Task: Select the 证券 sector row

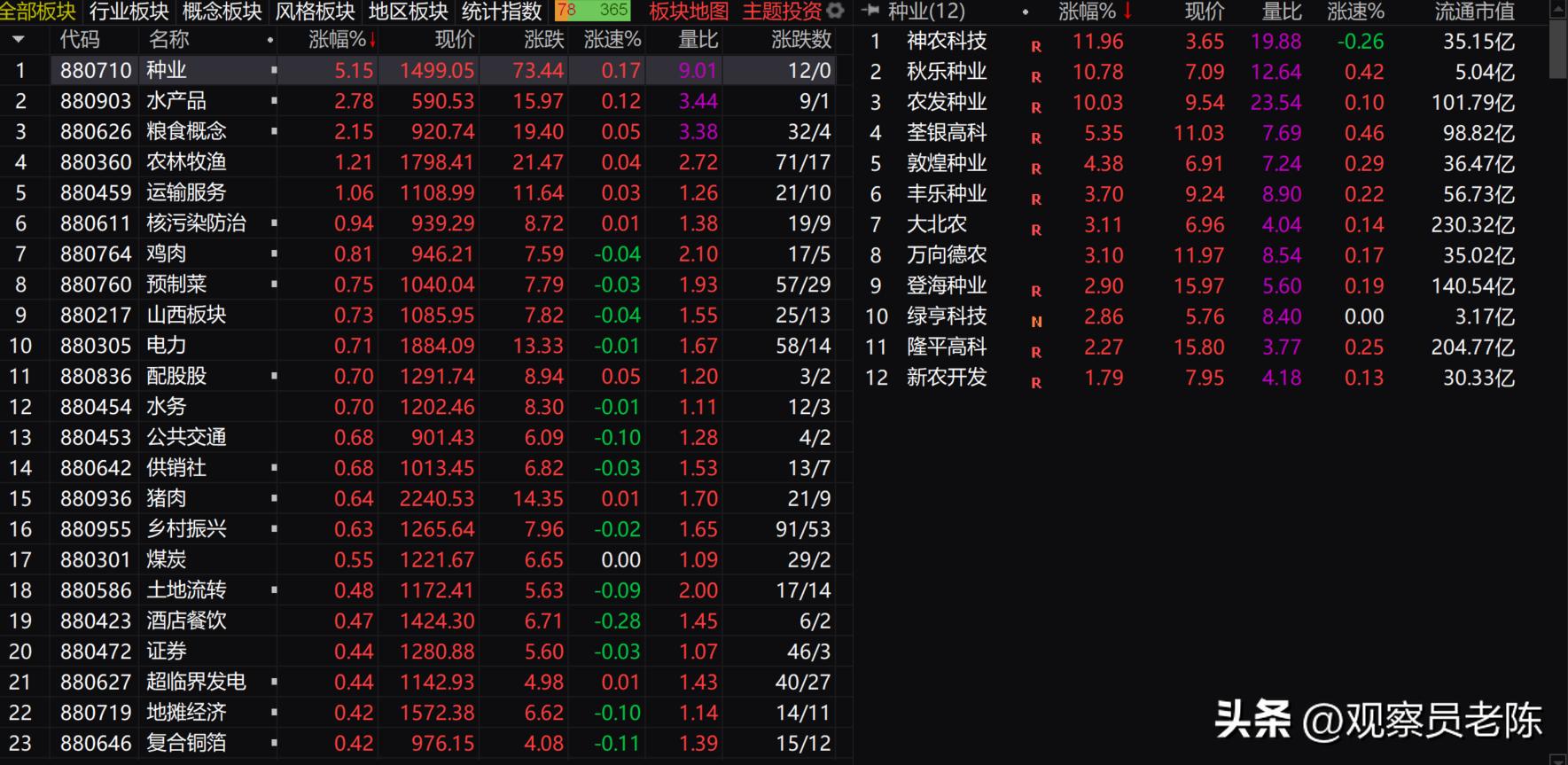Action: [x=425, y=652]
